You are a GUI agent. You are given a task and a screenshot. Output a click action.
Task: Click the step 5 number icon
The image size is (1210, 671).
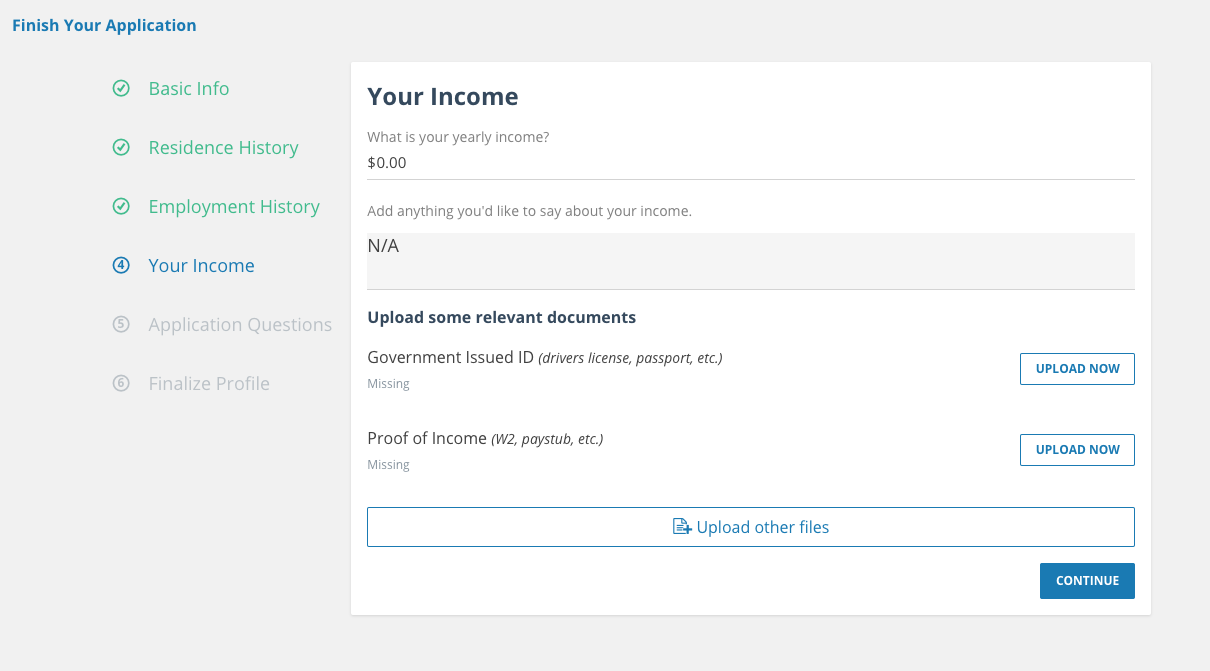[121, 325]
